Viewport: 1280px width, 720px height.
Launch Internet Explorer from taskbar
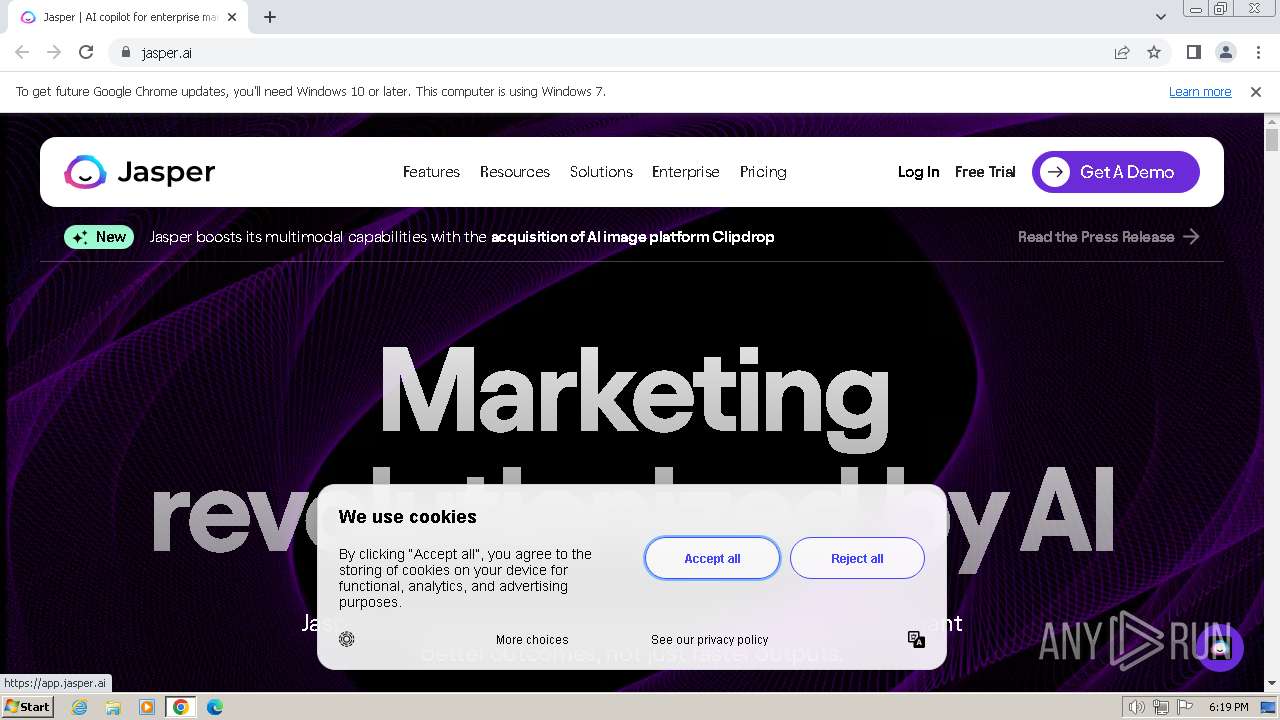79,707
